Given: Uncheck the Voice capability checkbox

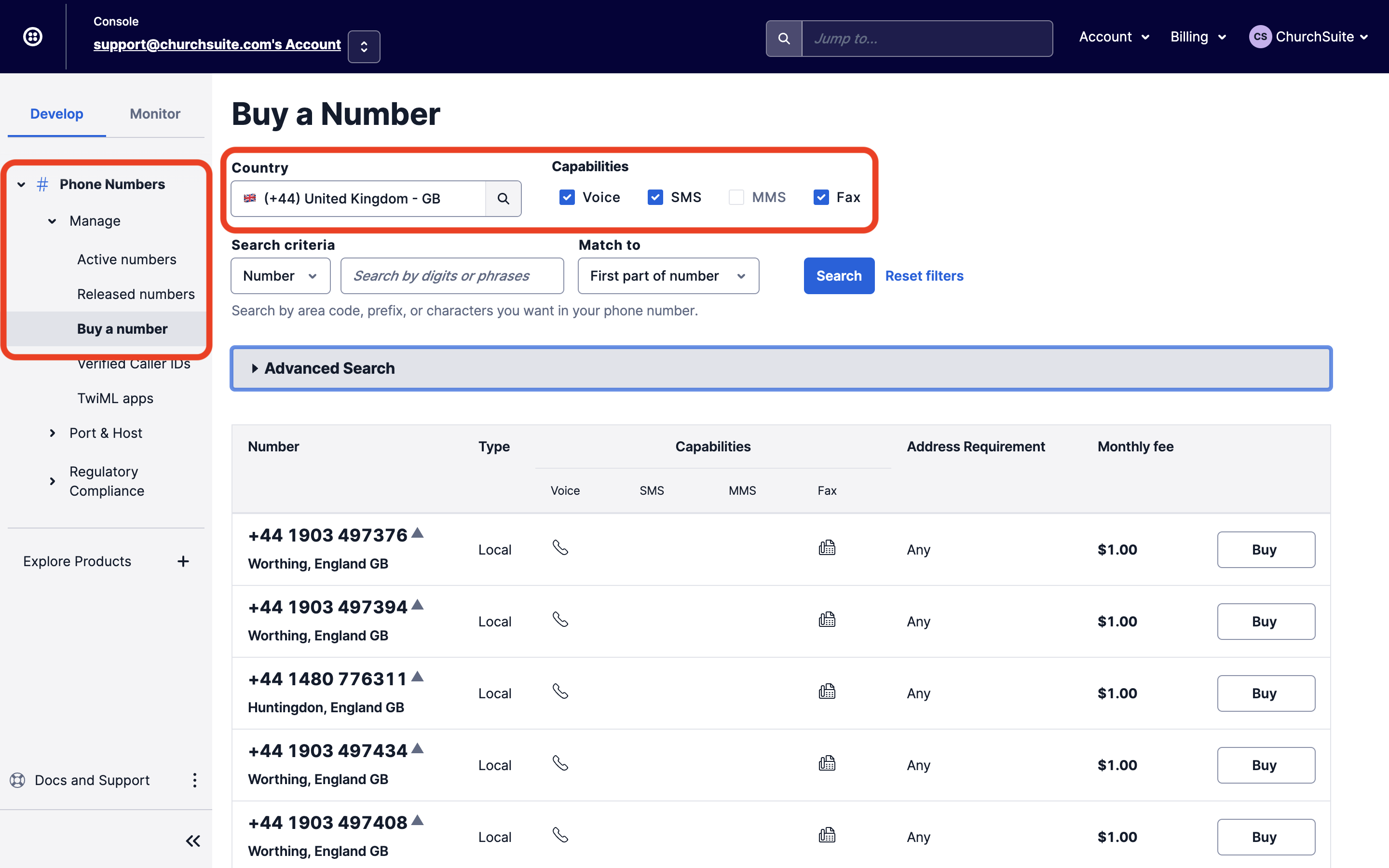Looking at the screenshot, I should point(567,198).
